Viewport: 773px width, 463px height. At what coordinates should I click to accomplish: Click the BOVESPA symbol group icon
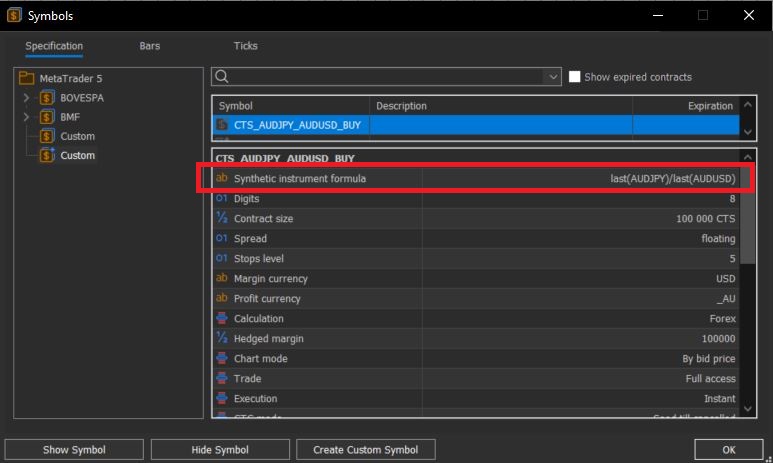tap(47, 98)
